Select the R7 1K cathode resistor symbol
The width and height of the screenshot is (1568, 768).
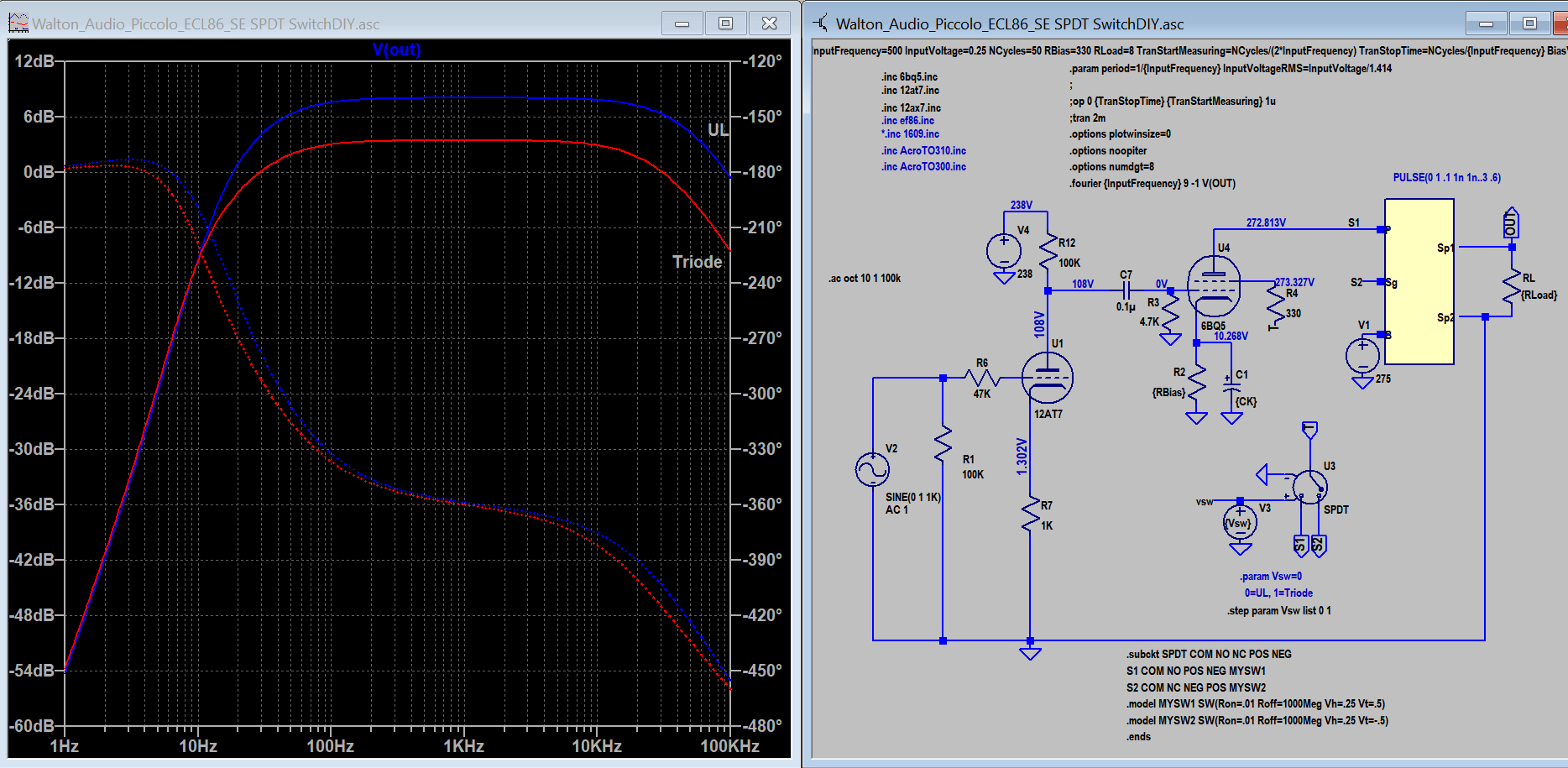(x=1030, y=513)
